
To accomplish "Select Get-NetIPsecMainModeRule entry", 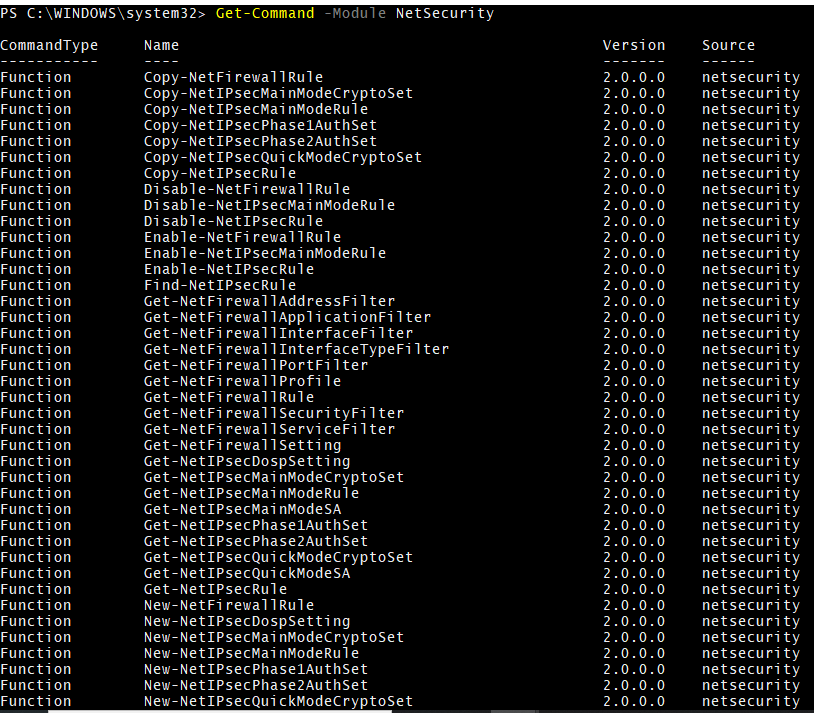I will (x=251, y=493).
